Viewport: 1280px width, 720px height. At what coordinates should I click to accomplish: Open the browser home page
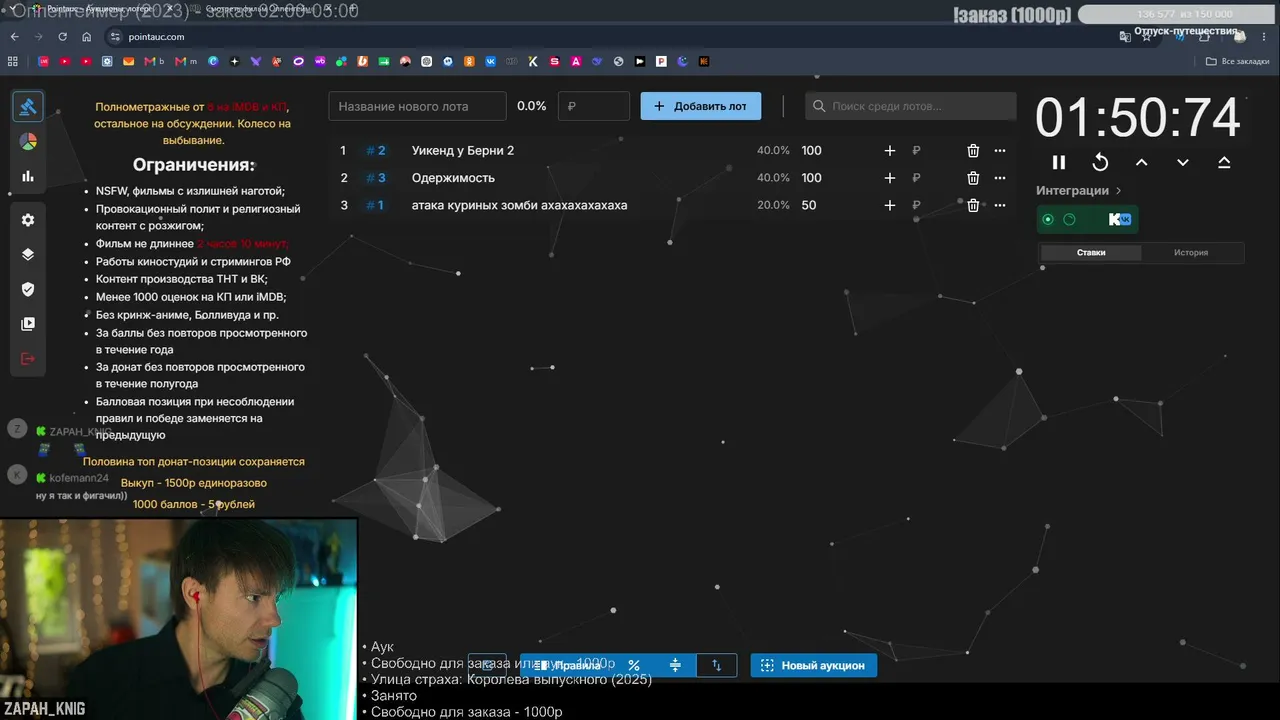coord(87,37)
